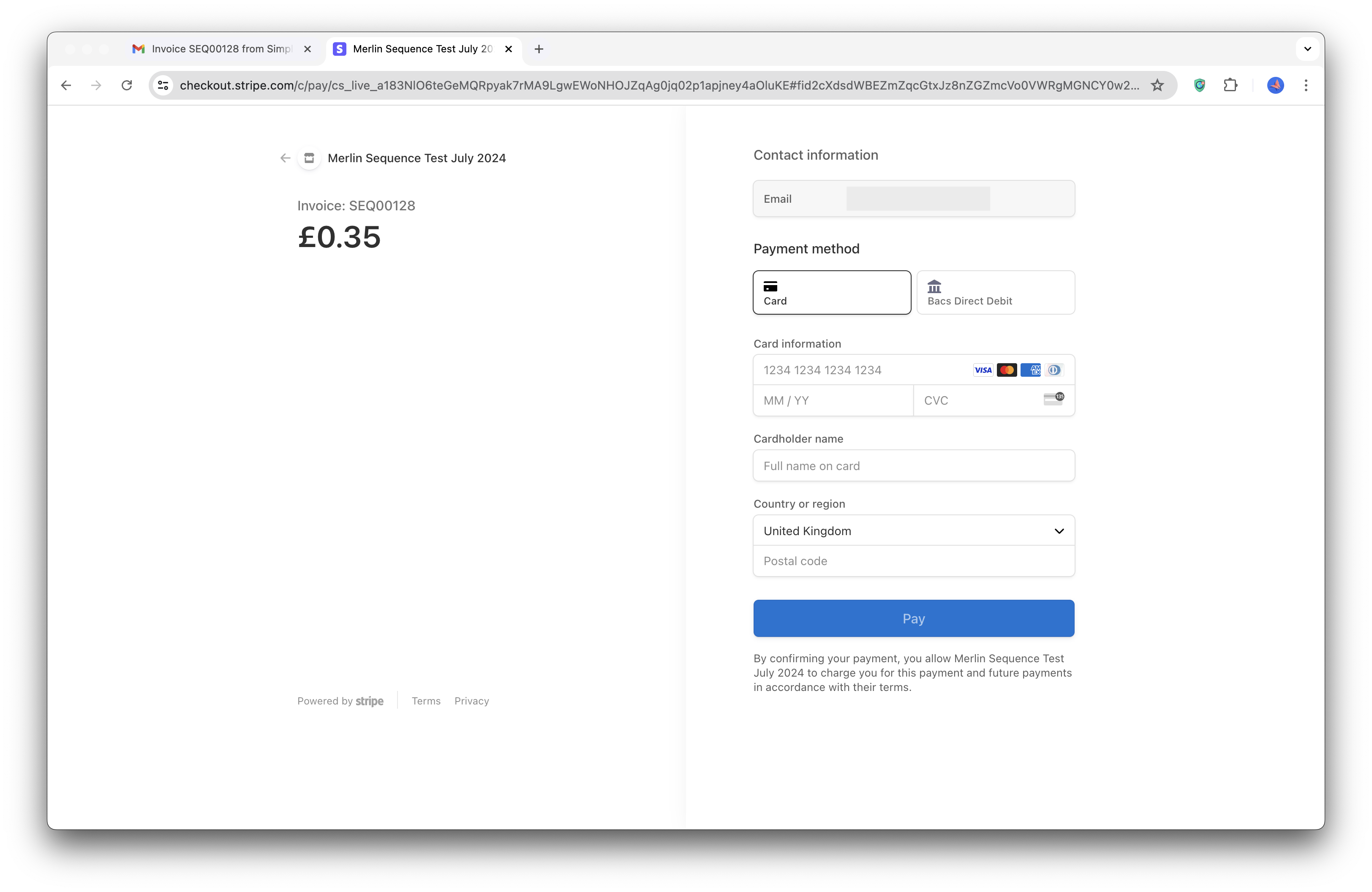Image resolution: width=1372 pixels, height=892 pixels.
Task: Click the browser forward arrow
Action: (x=96, y=85)
